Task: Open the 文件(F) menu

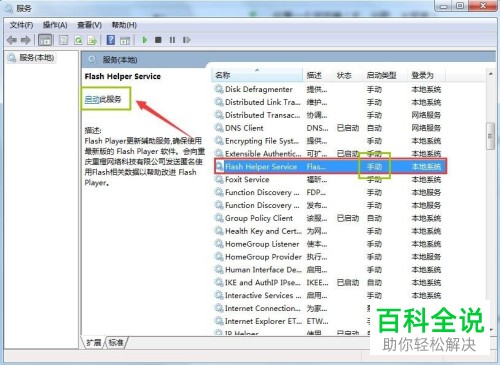Action: pos(21,25)
